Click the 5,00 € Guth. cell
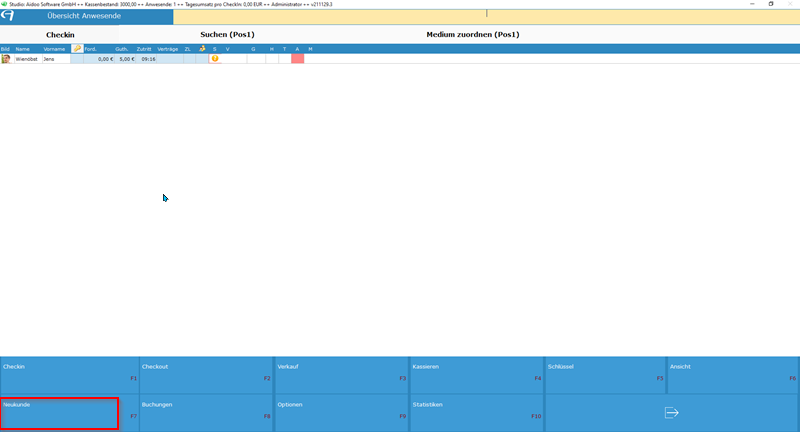 click(125, 59)
